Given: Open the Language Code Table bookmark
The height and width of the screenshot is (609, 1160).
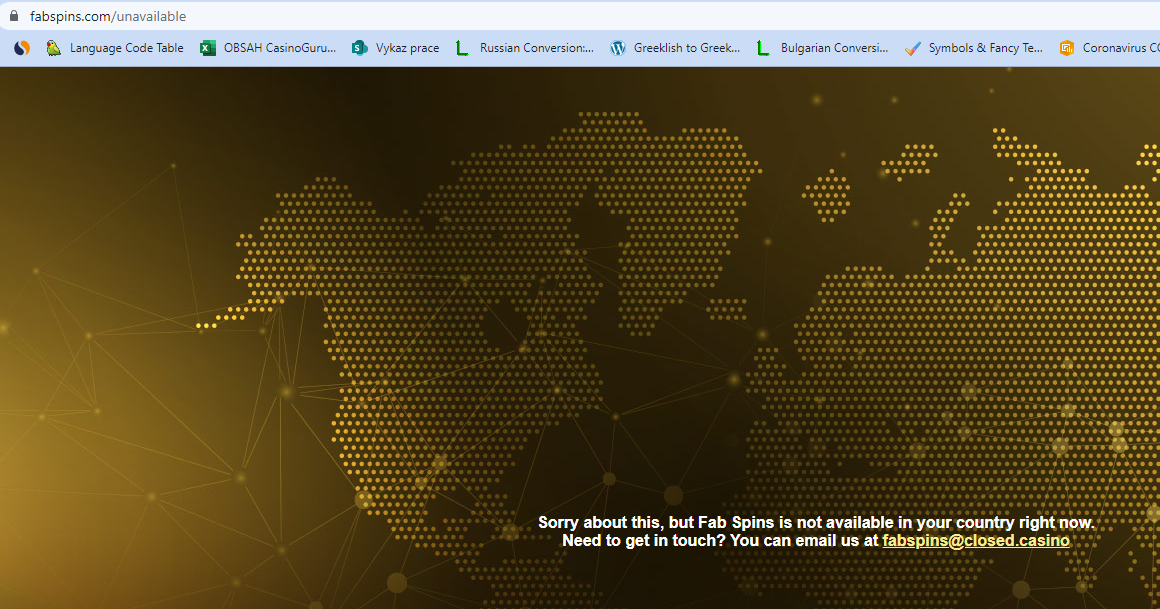Looking at the screenshot, I should (126, 48).
